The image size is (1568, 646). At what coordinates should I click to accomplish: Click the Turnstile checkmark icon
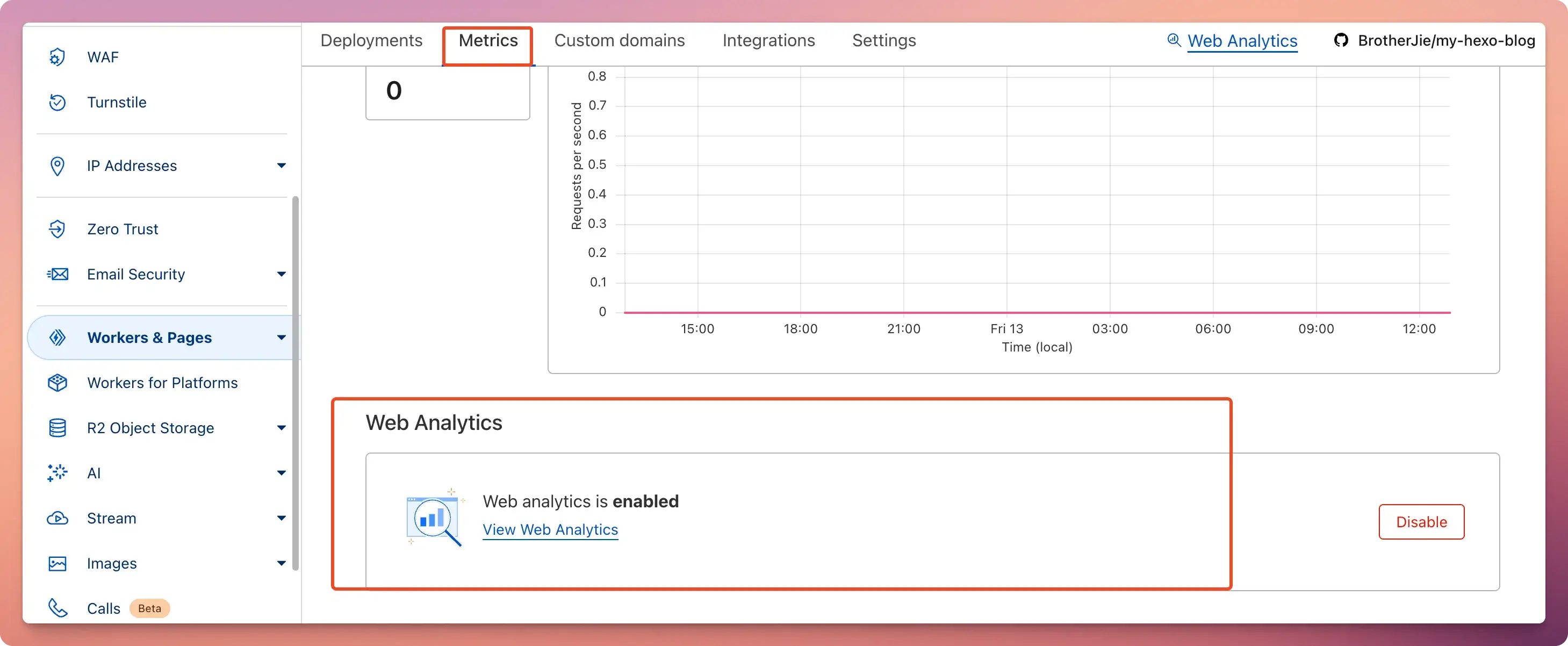(57, 102)
